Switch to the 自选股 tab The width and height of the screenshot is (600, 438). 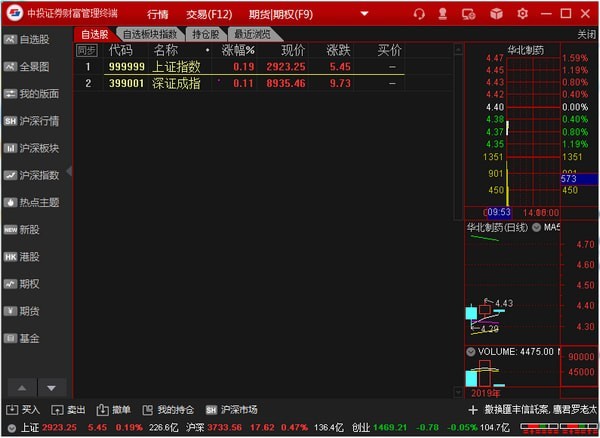click(95, 34)
